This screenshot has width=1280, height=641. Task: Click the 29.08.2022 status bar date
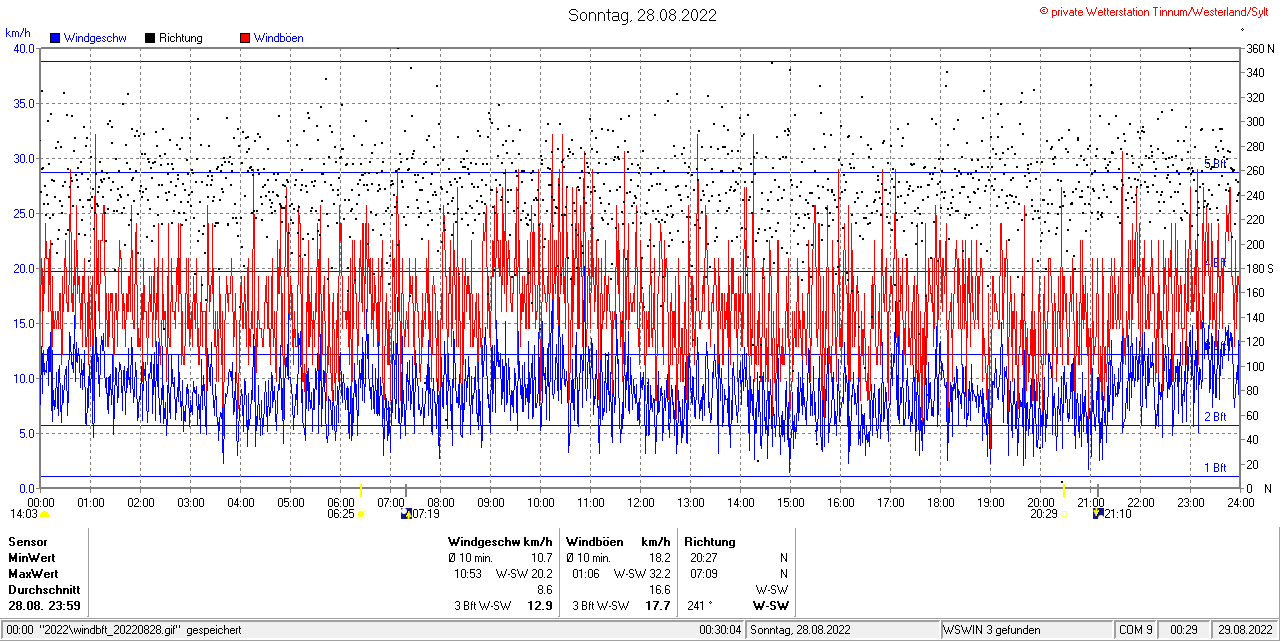pos(1244,630)
